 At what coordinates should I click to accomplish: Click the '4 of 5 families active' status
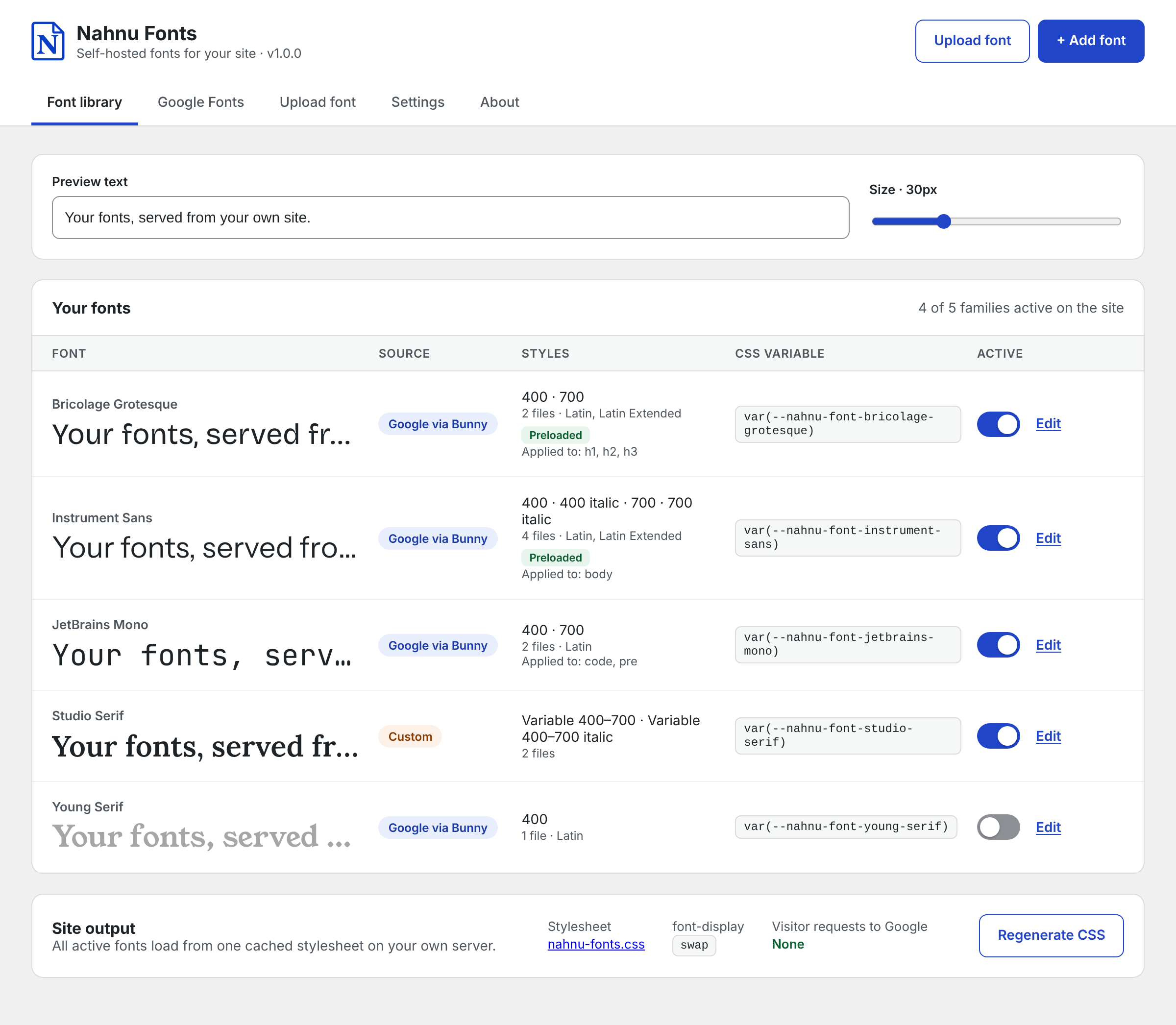(x=1021, y=308)
